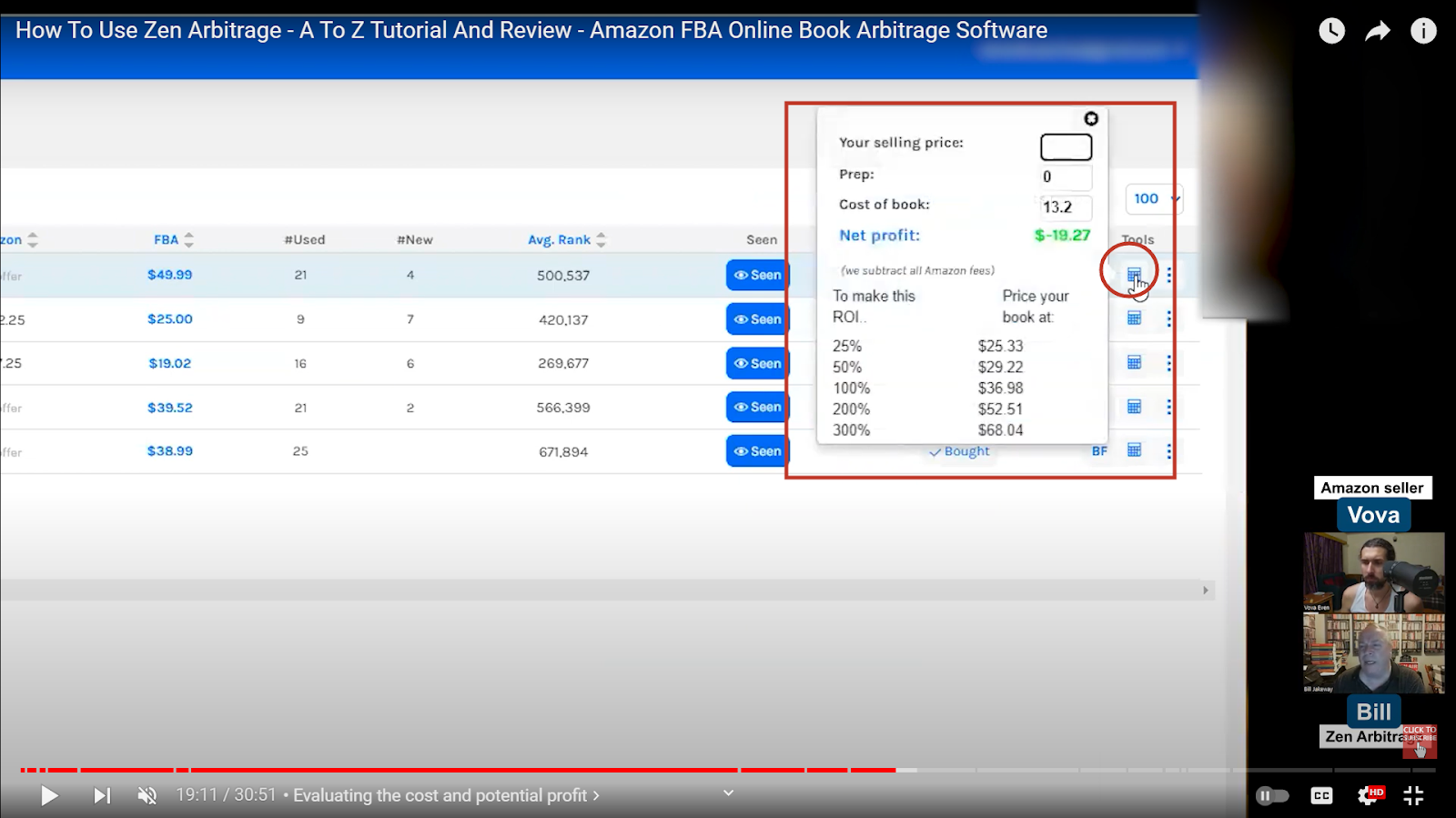Screen dimensions: 1456x818
Task: Seek within the video progress bar
Action: (x=728, y=770)
